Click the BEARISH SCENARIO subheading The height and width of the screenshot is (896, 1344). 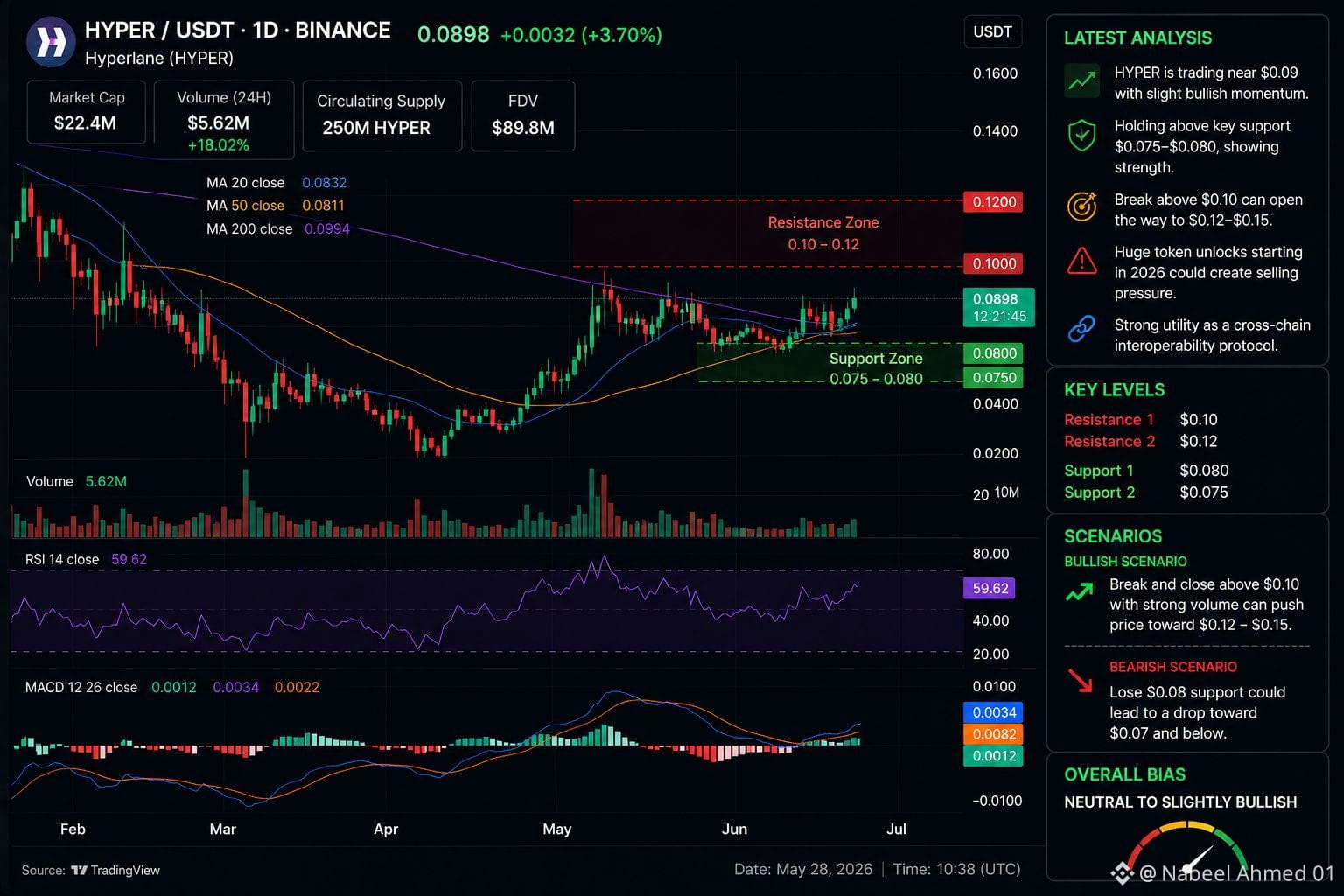[x=1173, y=667]
